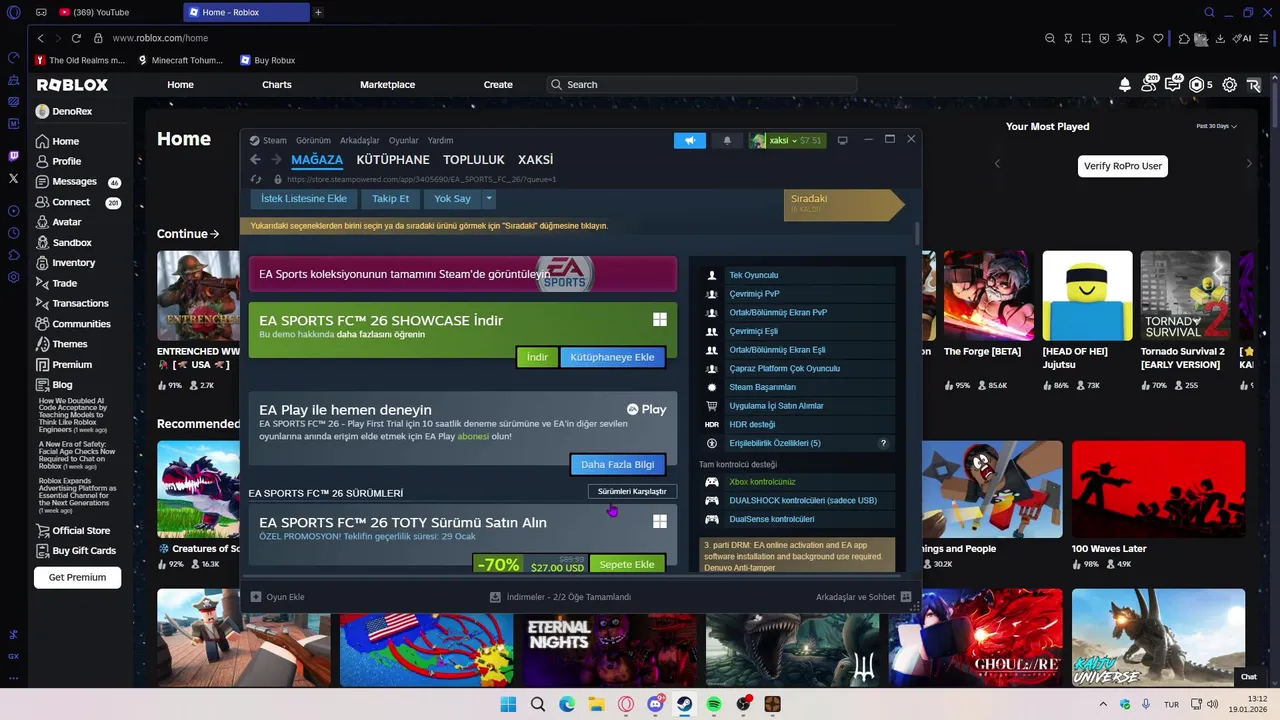Go back in Steam store navigation
The height and width of the screenshot is (720, 1280).
(x=255, y=160)
